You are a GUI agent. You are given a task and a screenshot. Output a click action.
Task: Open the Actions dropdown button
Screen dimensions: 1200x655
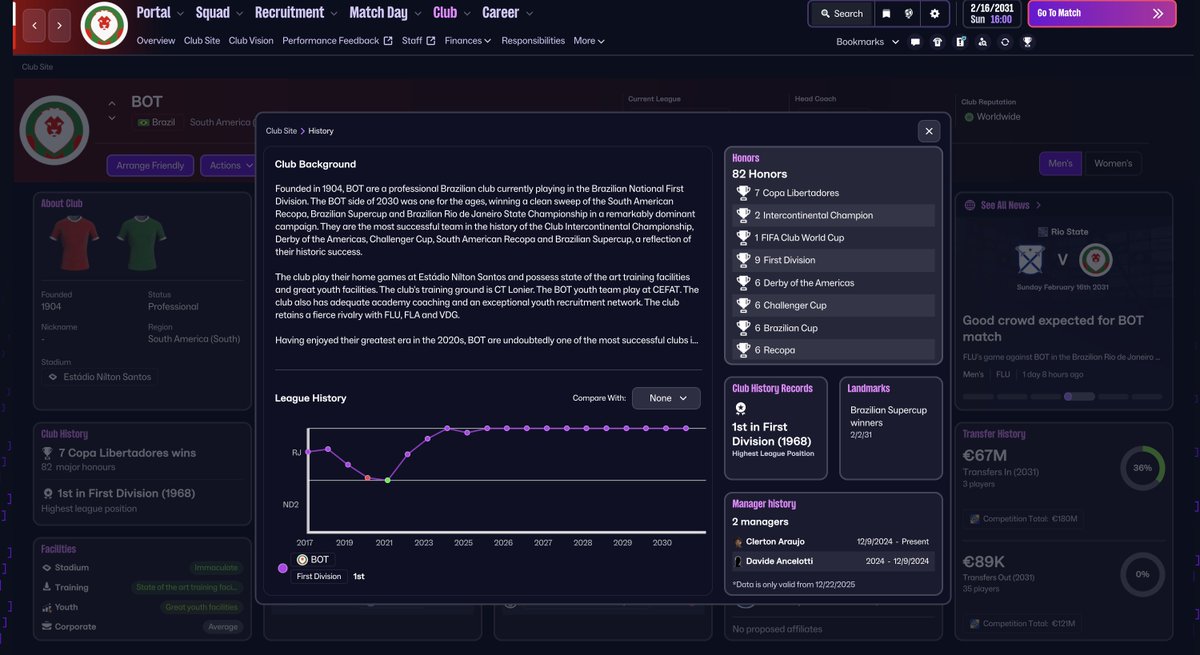pos(230,165)
